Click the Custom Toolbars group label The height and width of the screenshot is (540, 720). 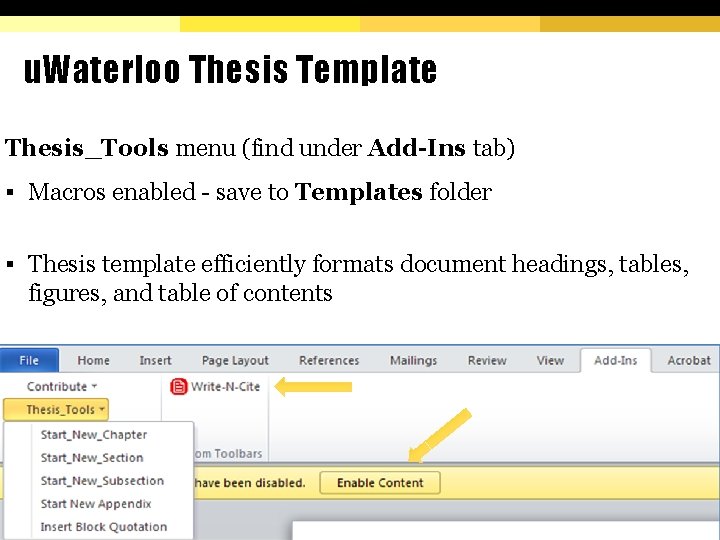[x=228, y=454]
